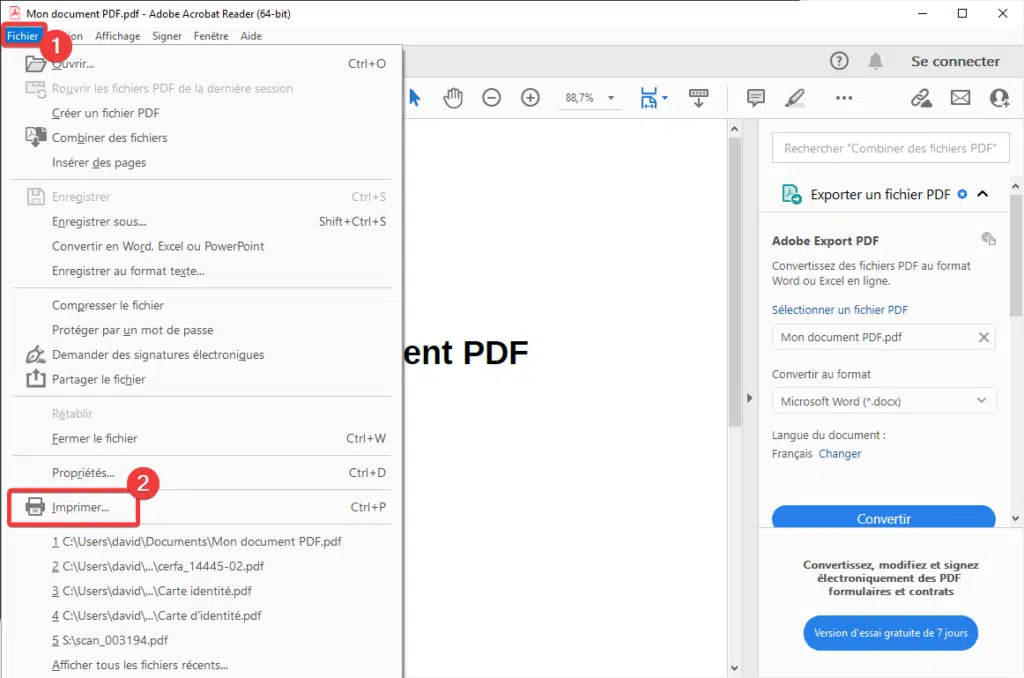Click the signature icon for electronic signatures
1024x678 pixels.
(35, 355)
